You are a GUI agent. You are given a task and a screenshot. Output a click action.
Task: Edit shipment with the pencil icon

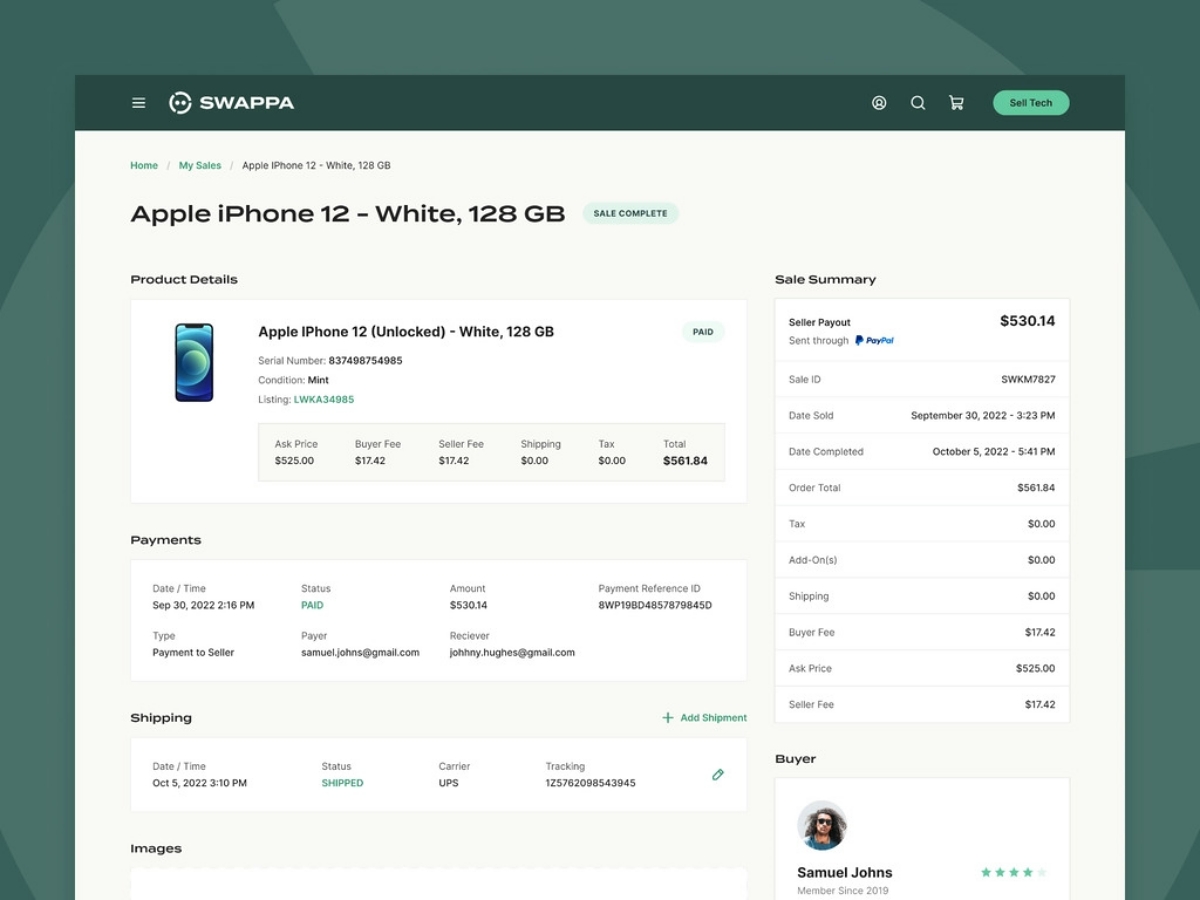coord(718,775)
